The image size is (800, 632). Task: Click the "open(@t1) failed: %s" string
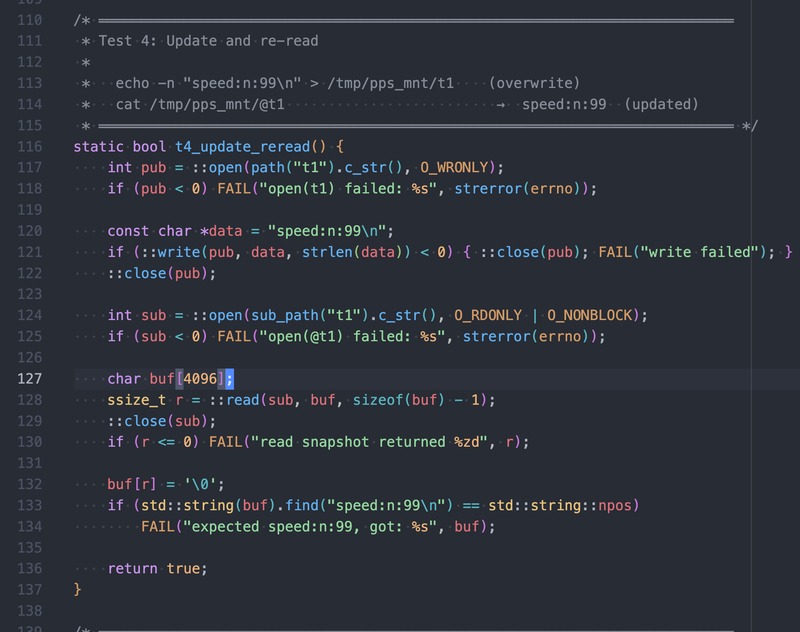coord(353,337)
